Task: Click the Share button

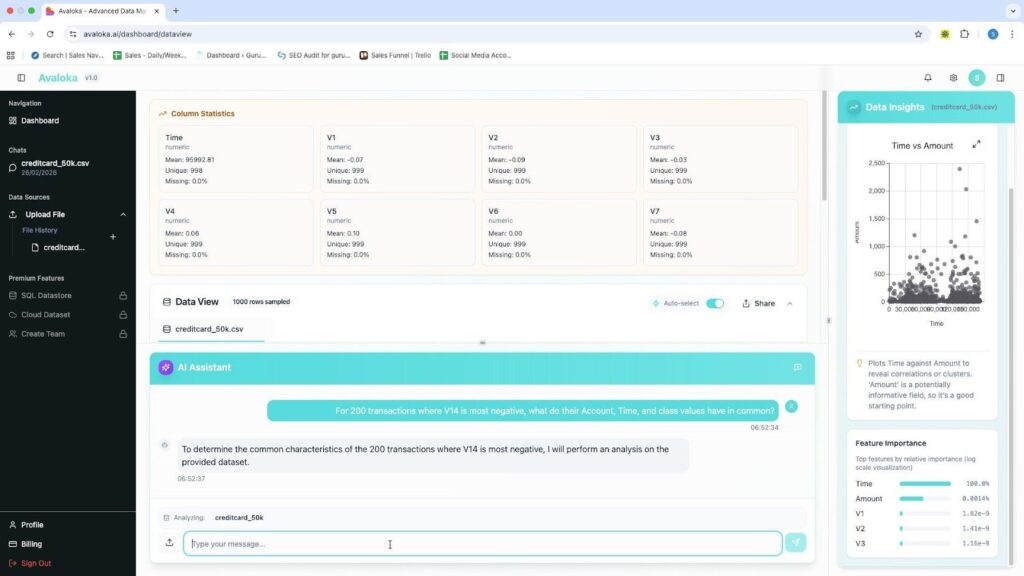Action: coord(758,303)
